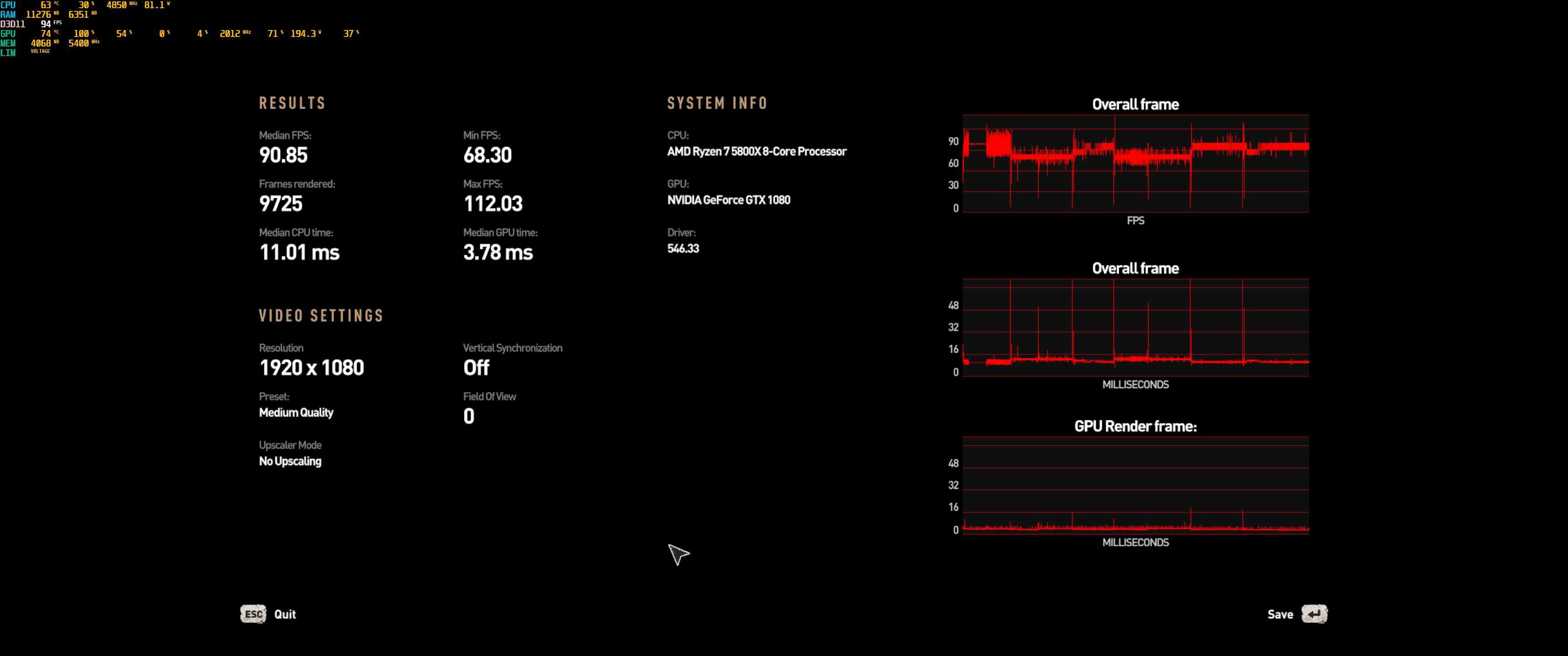Click the ESC key icon
1568x656 pixels.
coord(253,614)
